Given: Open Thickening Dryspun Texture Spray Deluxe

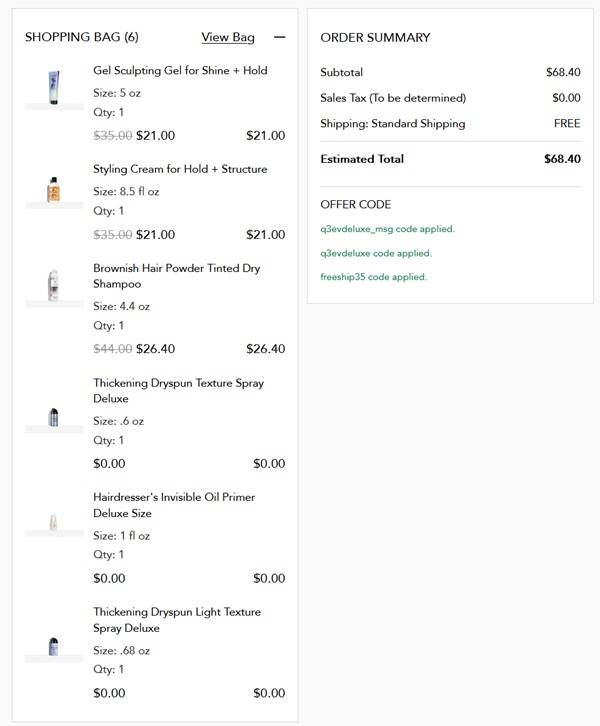Looking at the screenshot, I should coord(178,390).
